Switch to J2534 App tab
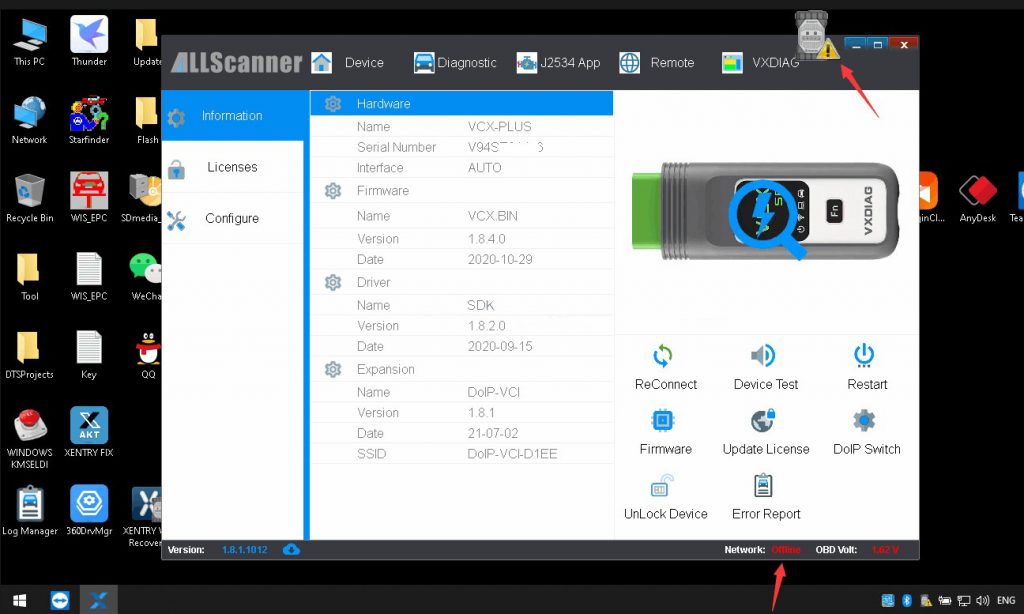Screen dimensions: 1024x614 point(558,63)
